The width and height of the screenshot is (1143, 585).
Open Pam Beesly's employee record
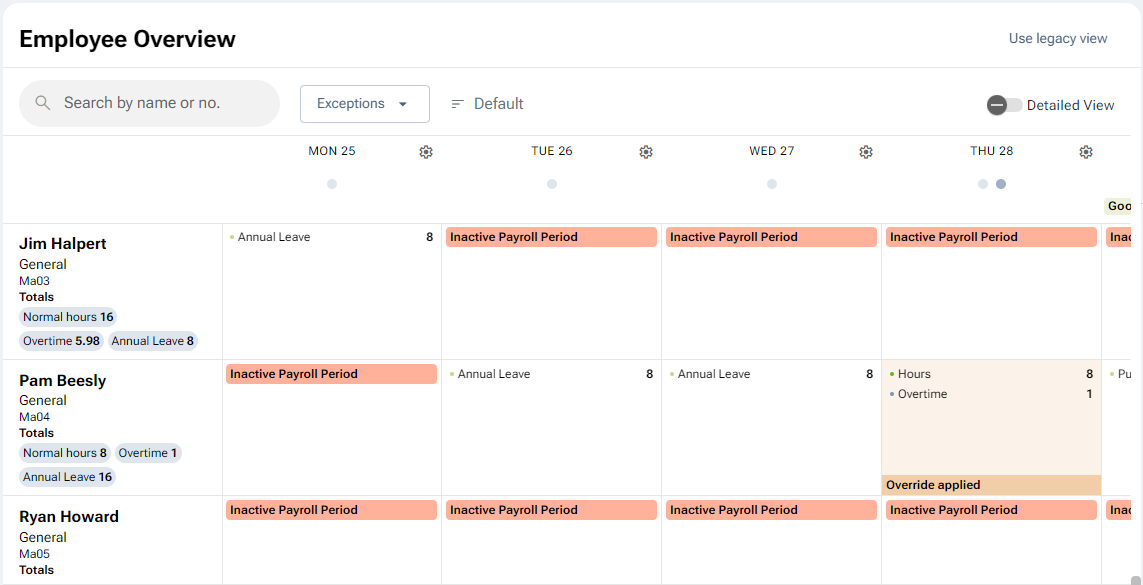pyautogui.click(x=63, y=381)
